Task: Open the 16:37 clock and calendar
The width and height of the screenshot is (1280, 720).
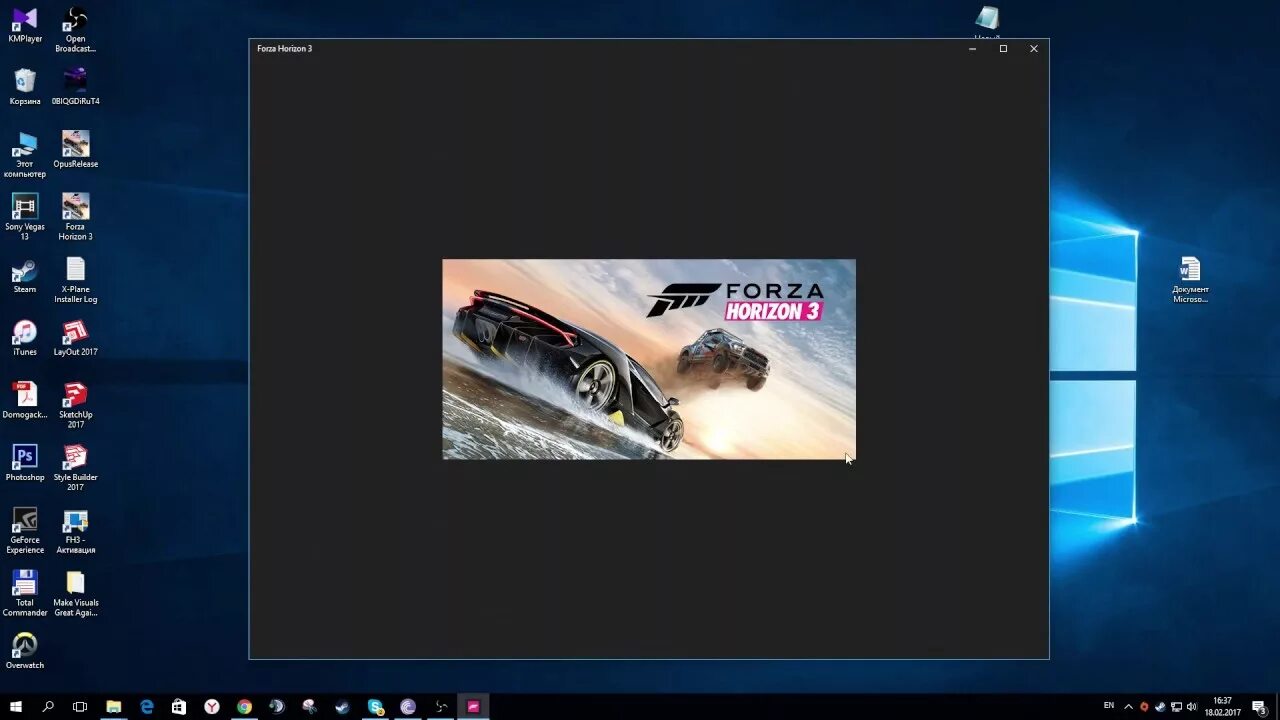Action: (1222, 706)
